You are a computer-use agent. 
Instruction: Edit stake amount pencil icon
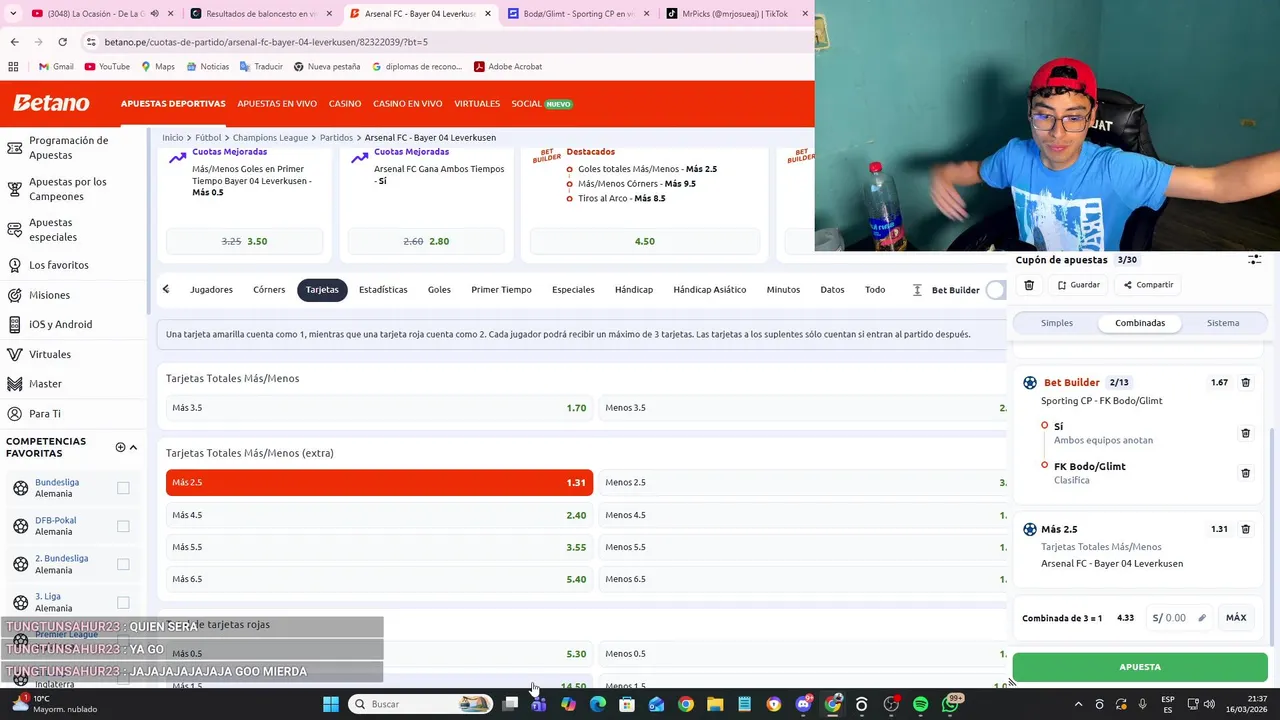1202,618
